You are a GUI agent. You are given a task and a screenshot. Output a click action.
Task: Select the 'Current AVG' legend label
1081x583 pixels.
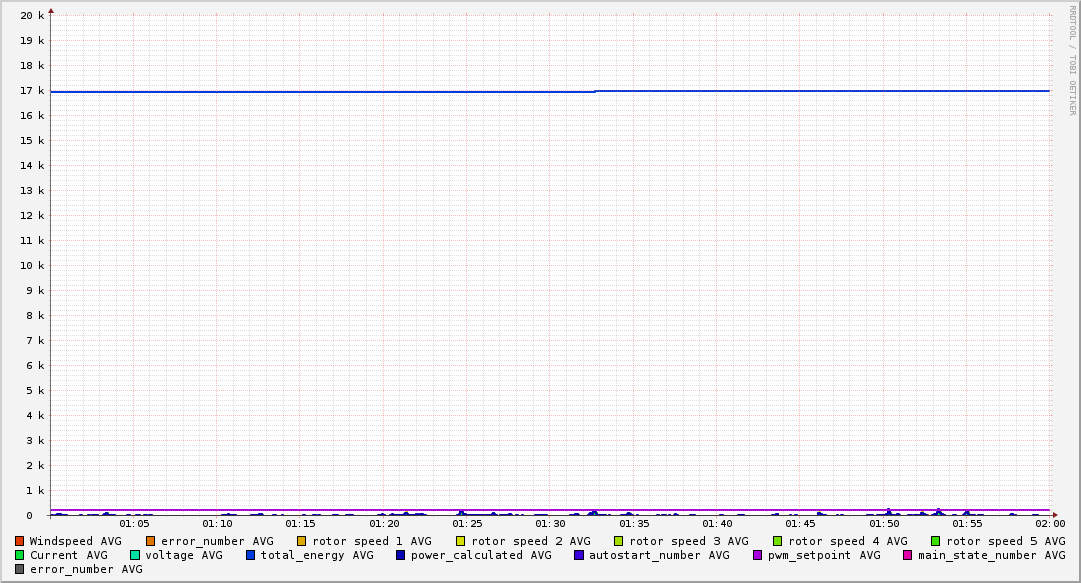click(x=69, y=555)
